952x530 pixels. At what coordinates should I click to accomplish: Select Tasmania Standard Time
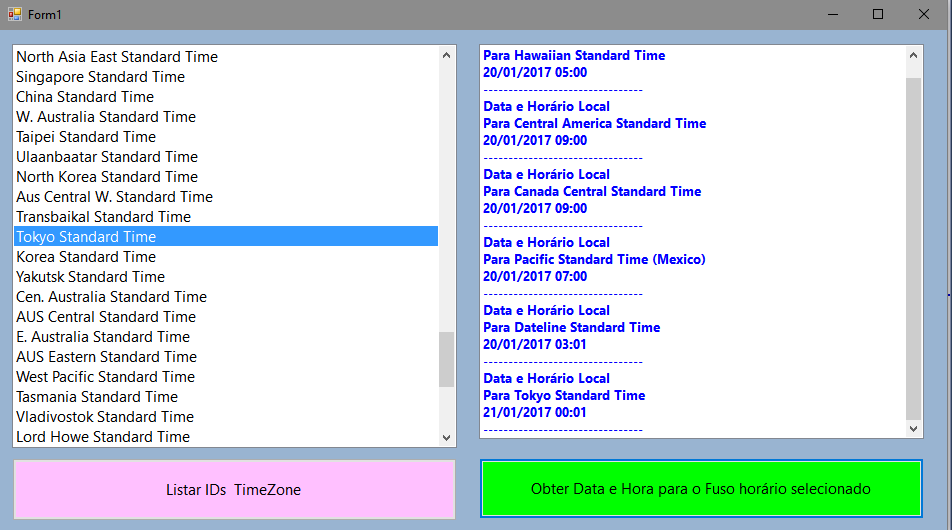point(226,397)
